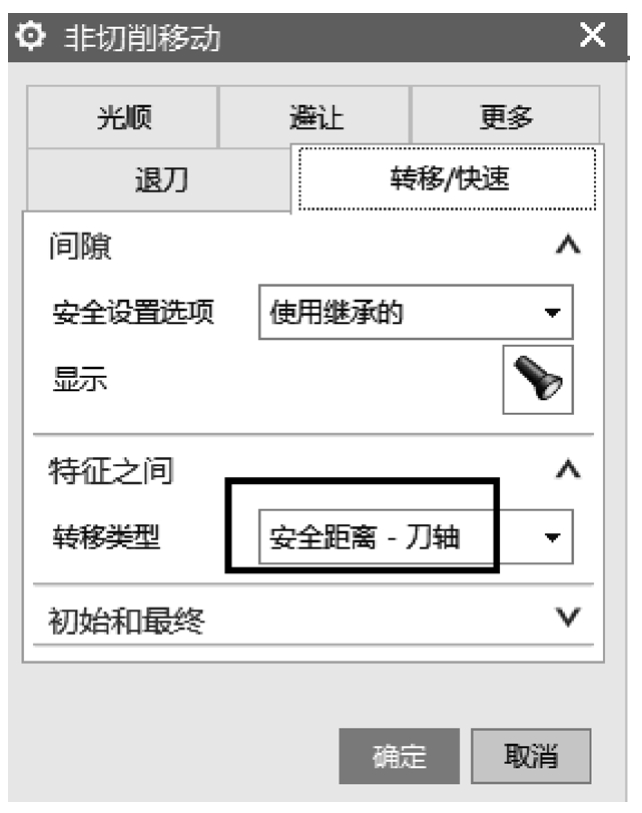Image resolution: width=642 pixels, height=813 pixels.
Task: Select the 转移/快速 tab
Action: [x=448, y=179]
